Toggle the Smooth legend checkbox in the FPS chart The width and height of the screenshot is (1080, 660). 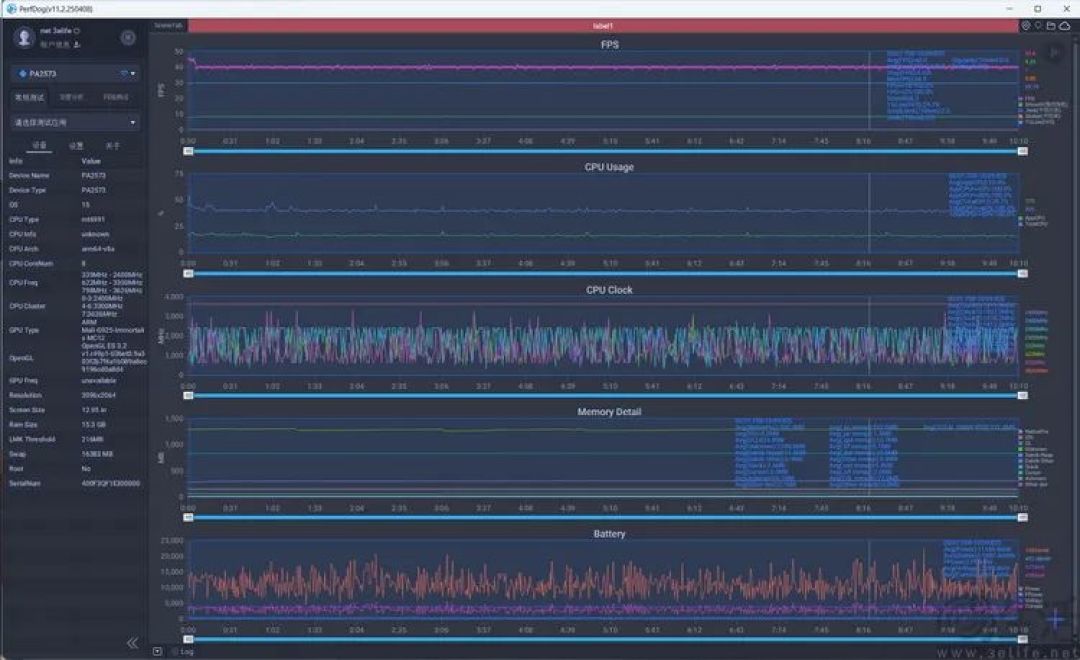pos(1021,105)
